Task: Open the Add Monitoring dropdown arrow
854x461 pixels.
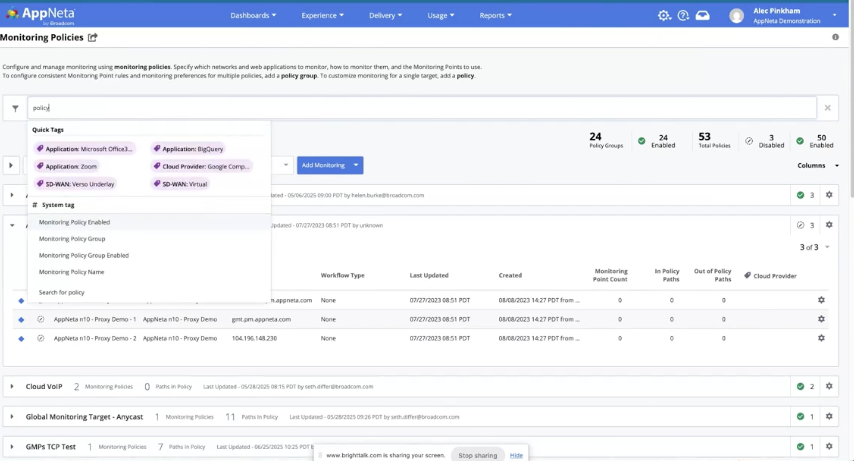Action: point(356,165)
